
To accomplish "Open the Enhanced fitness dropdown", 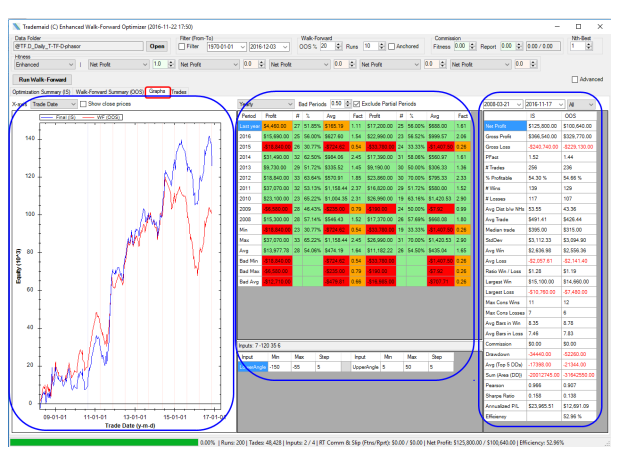I will pos(39,62).
